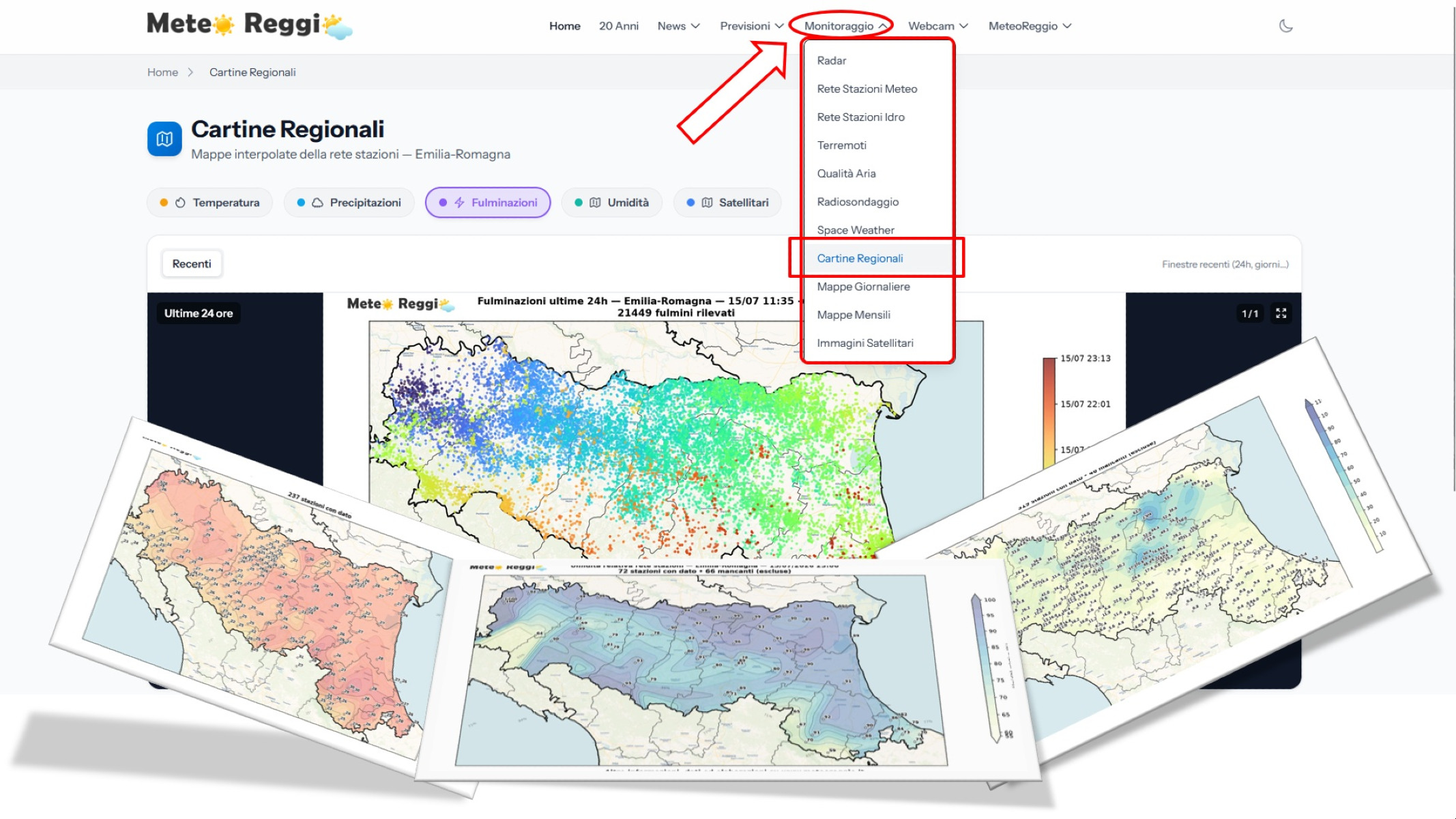This screenshot has width=1456, height=819.
Task: Switch to the Precipitazioni tab
Action: pos(349,203)
